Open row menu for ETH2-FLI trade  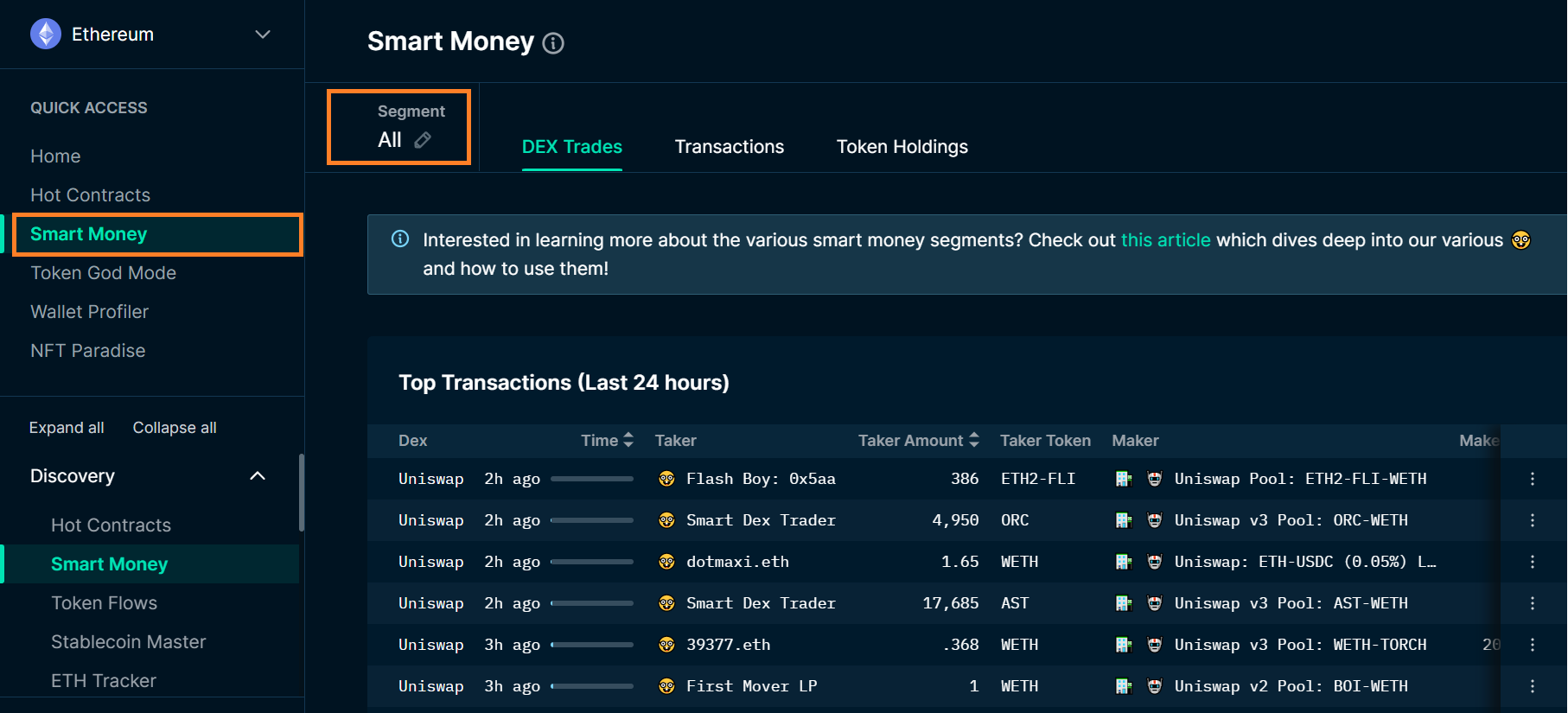click(1533, 479)
